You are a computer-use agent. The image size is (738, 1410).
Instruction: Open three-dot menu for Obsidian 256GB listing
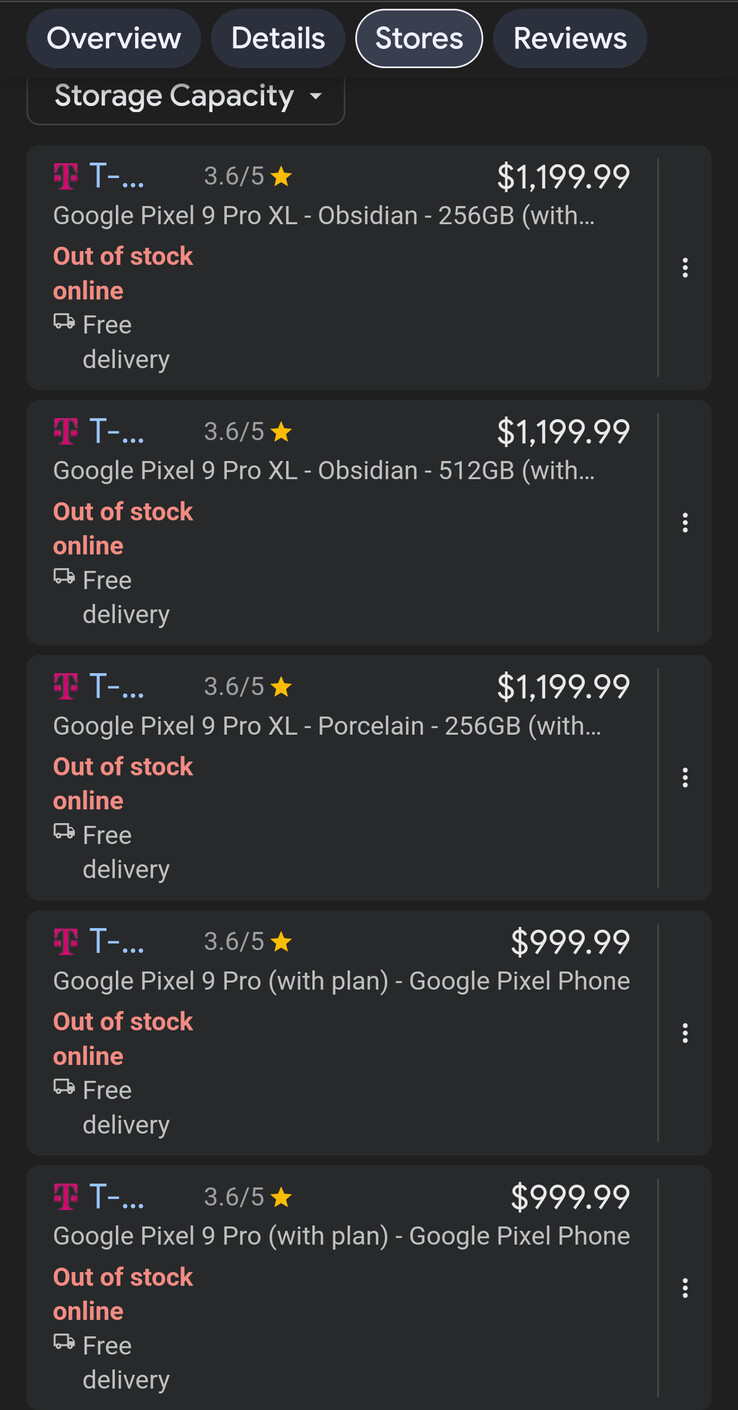click(685, 267)
